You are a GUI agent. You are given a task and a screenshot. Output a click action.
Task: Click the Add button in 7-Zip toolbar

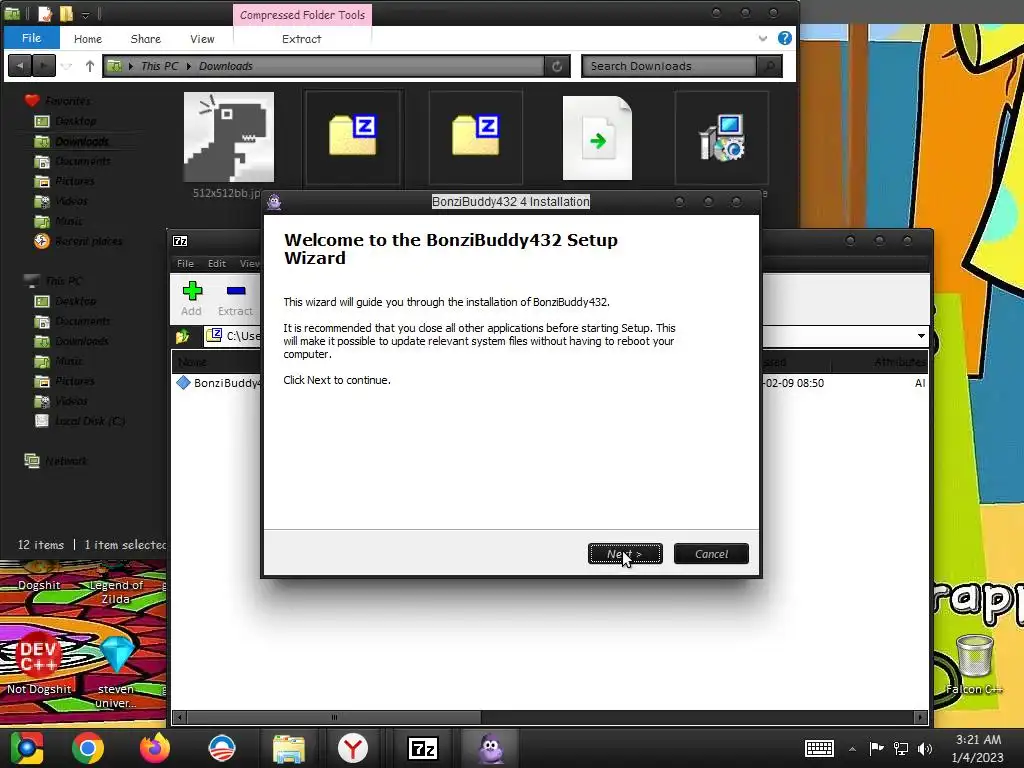[191, 298]
